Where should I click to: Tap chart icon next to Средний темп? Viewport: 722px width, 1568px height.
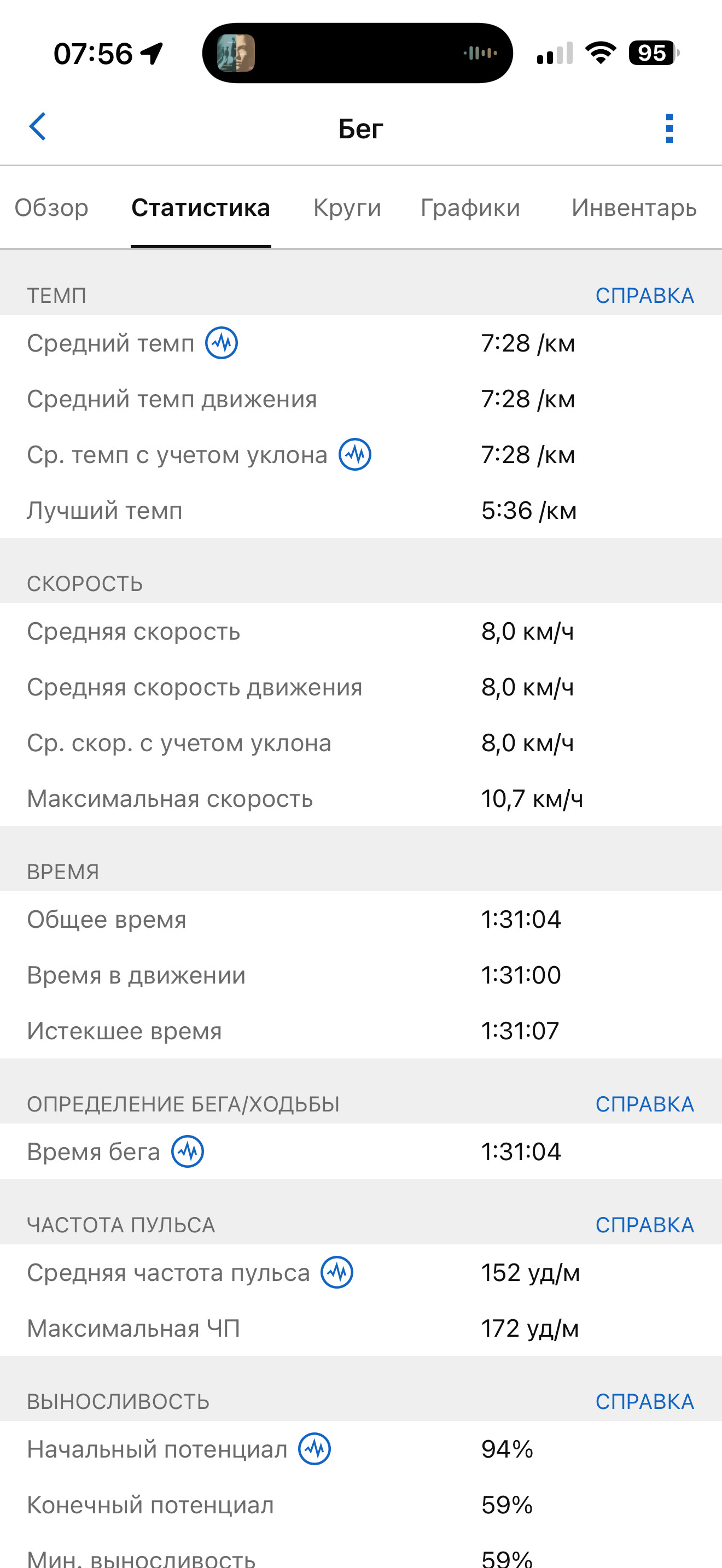(x=221, y=343)
